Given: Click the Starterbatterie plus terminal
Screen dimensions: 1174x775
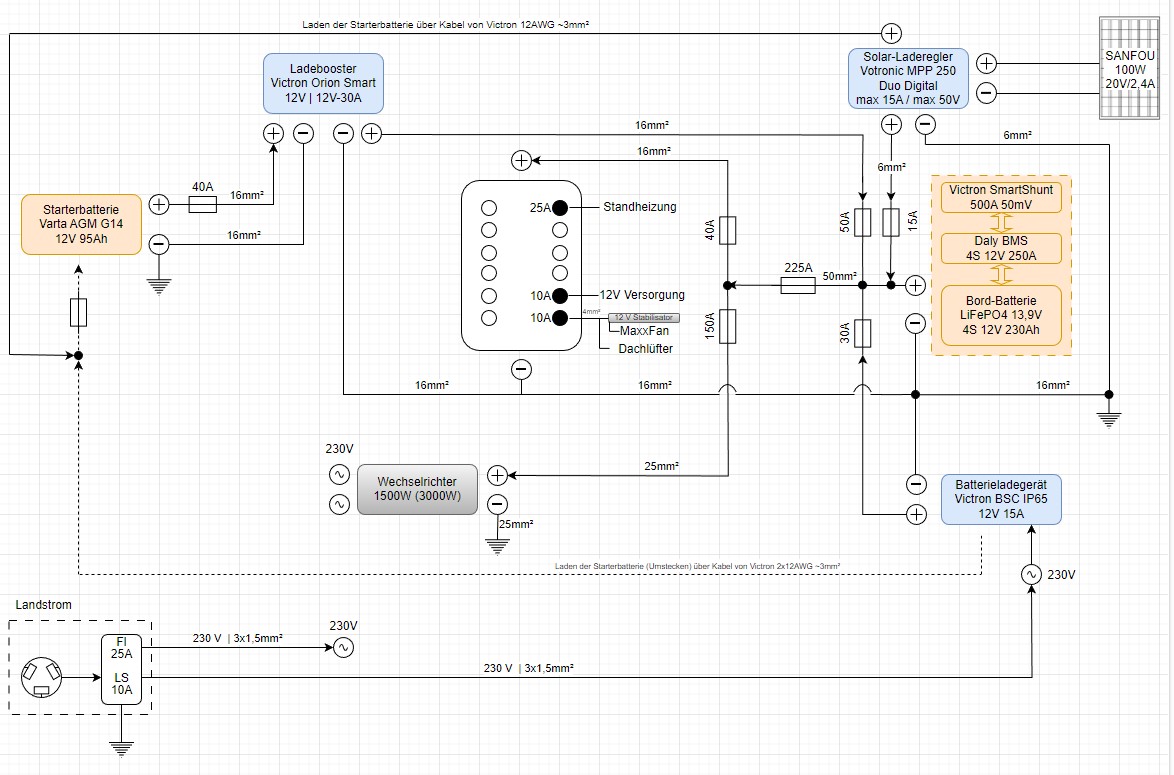Looking at the screenshot, I should 159,204.
